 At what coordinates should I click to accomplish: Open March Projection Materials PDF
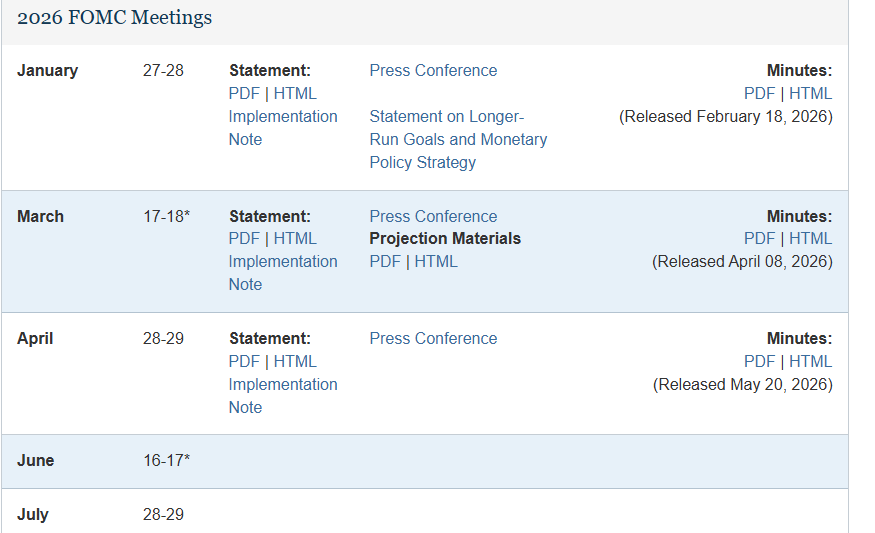click(385, 261)
